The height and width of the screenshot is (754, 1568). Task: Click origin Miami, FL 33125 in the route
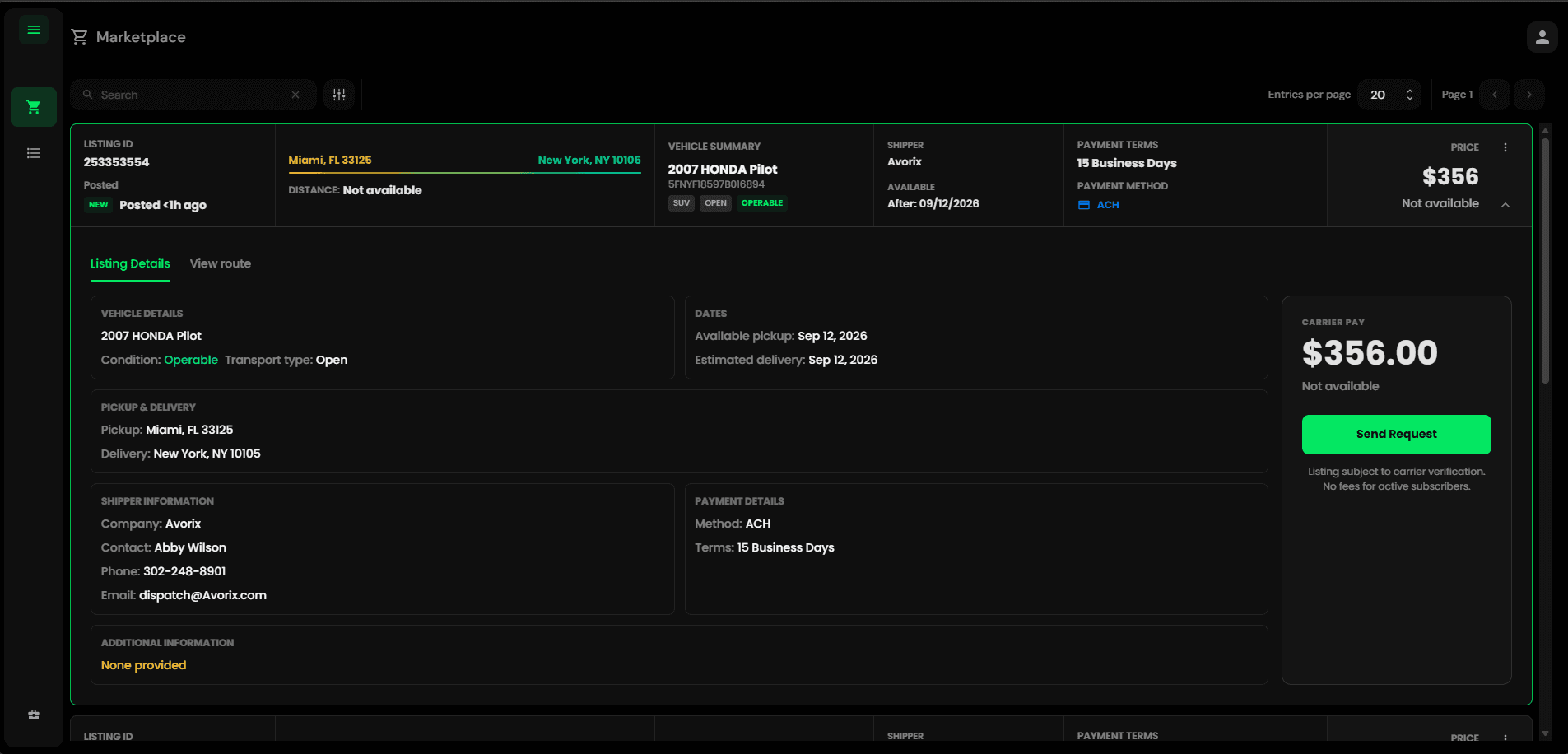tap(330, 160)
